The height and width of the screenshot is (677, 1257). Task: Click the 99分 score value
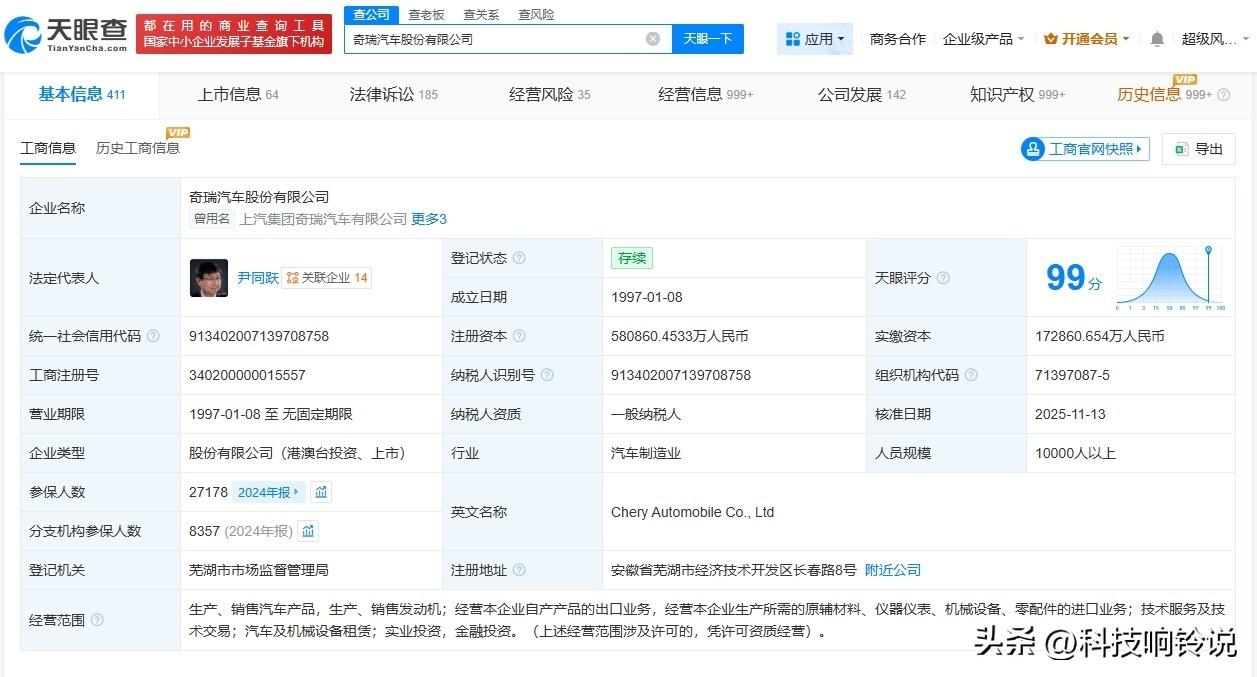tap(1074, 277)
